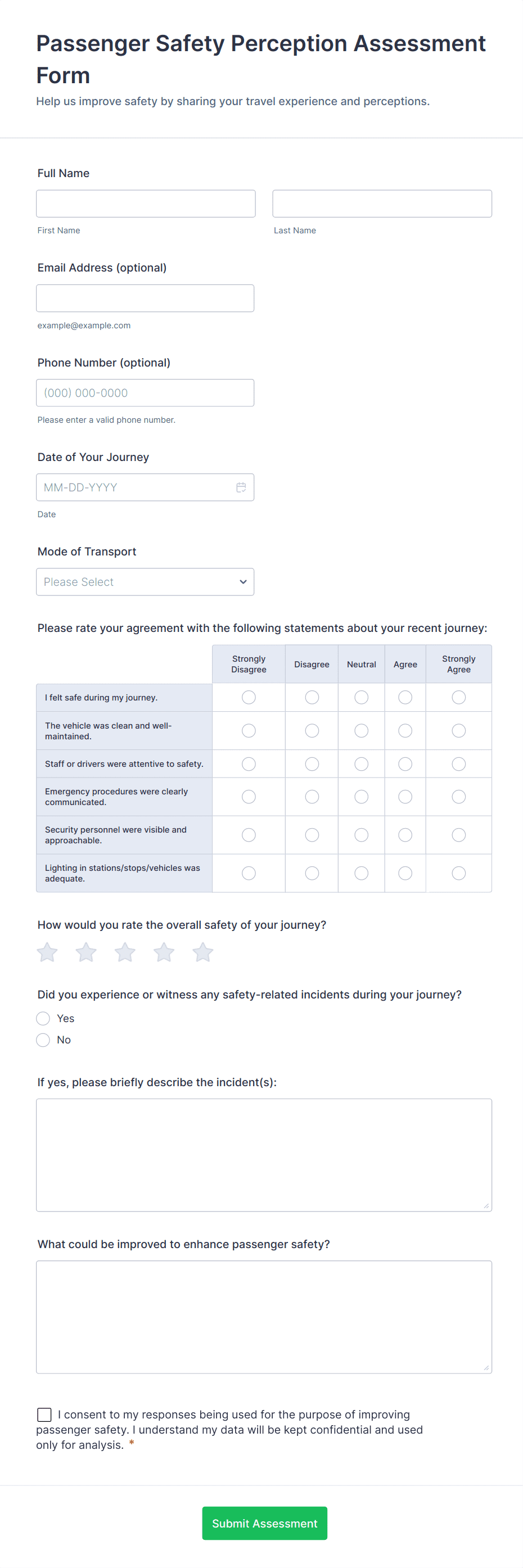Select Agree for emergency procedures statement
Image resolution: width=523 pixels, height=1568 pixels.
click(x=405, y=797)
